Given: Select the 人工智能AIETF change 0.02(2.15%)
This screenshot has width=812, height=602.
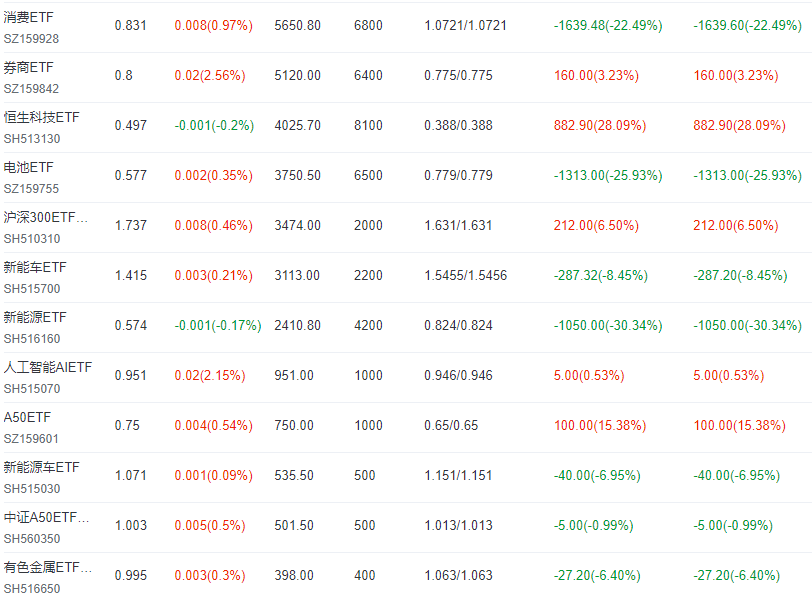Looking at the screenshot, I should pos(210,376).
